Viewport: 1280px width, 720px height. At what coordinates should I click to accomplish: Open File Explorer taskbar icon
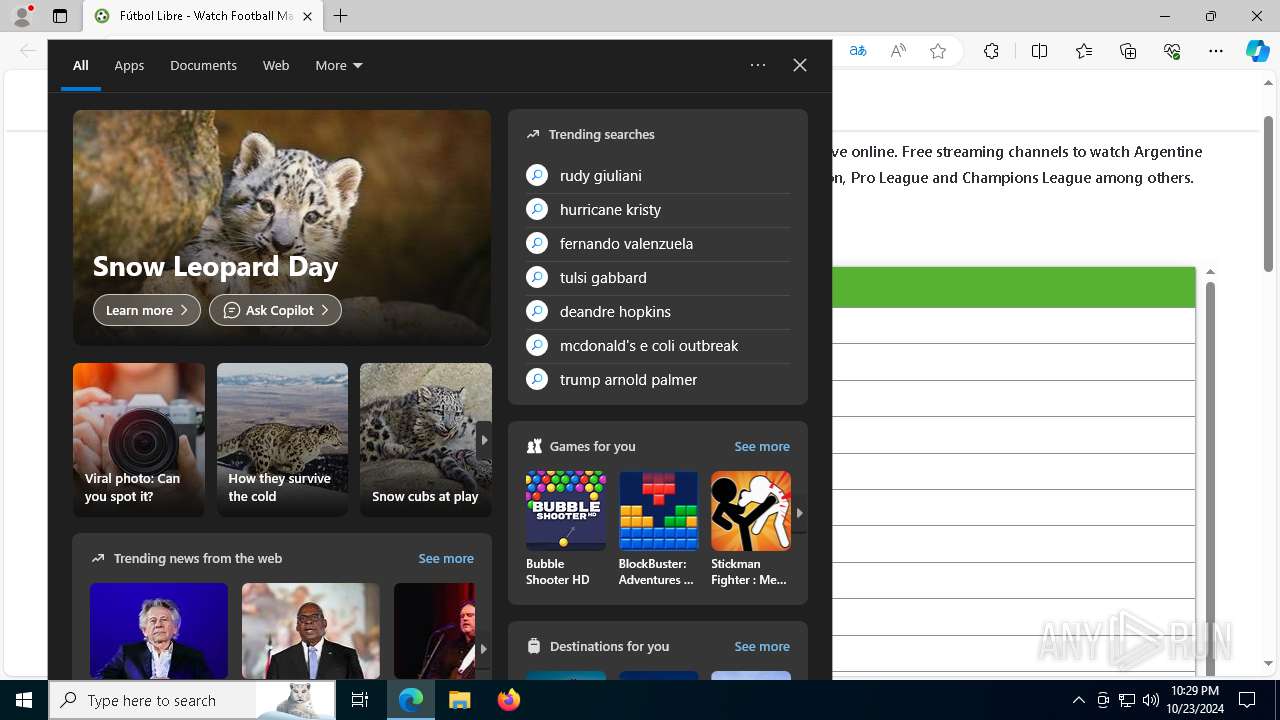point(459,700)
